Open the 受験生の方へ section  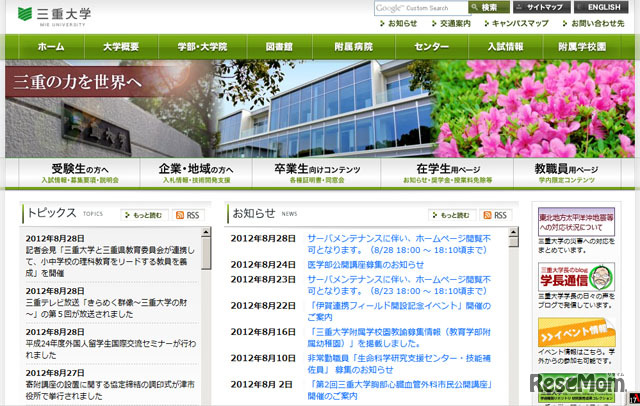click(x=80, y=173)
